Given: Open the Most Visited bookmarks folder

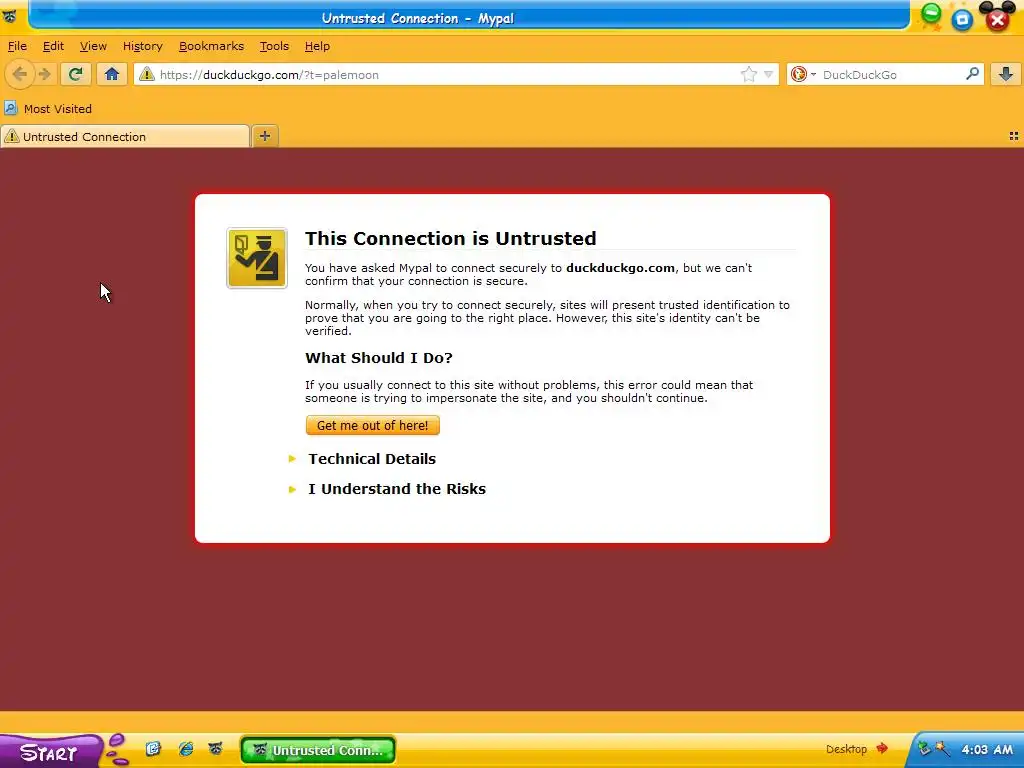Looking at the screenshot, I should [48, 108].
